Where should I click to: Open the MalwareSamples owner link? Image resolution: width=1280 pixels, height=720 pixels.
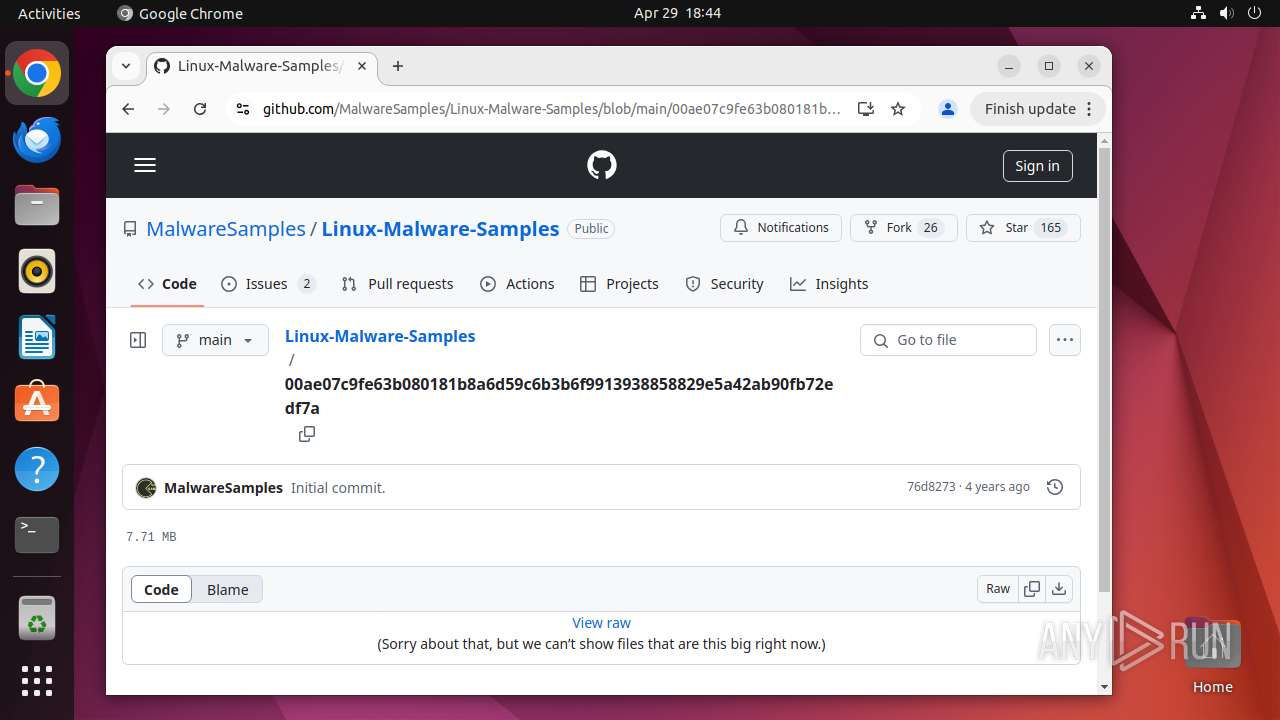[226, 228]
